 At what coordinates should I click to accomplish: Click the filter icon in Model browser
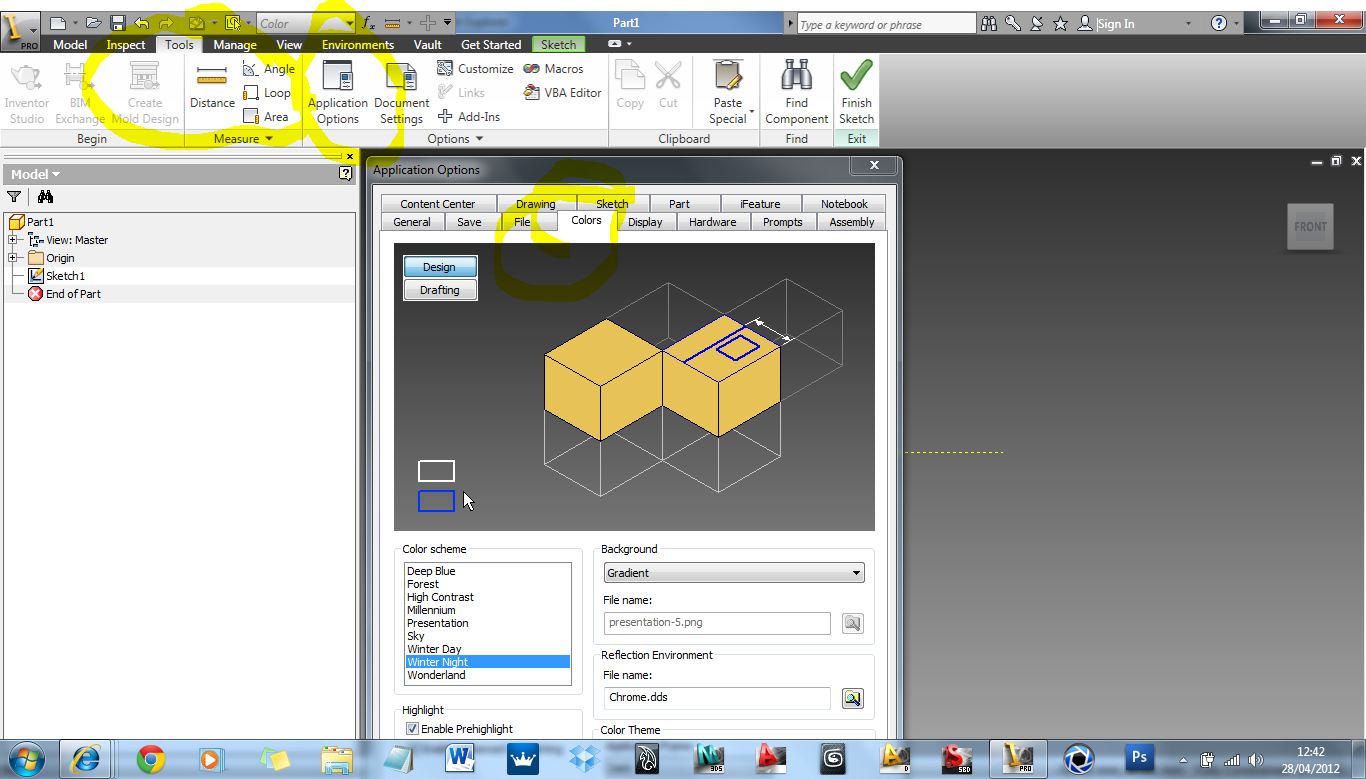[14, 197]
